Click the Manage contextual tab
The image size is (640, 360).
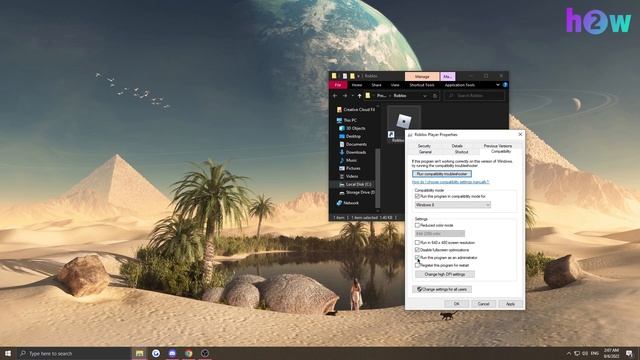coord(422,76)
